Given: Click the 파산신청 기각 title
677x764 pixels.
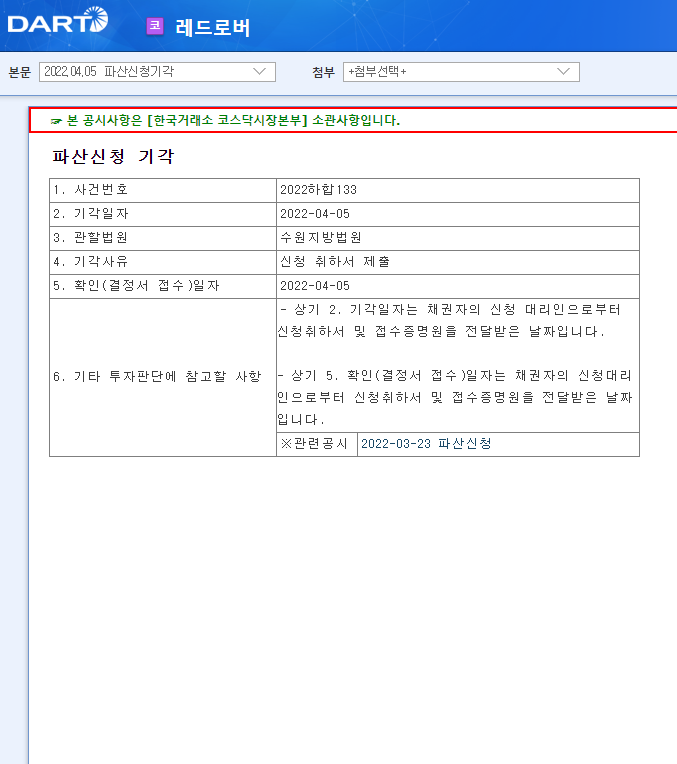Looking at the screenshot, I should click(113, 156).
